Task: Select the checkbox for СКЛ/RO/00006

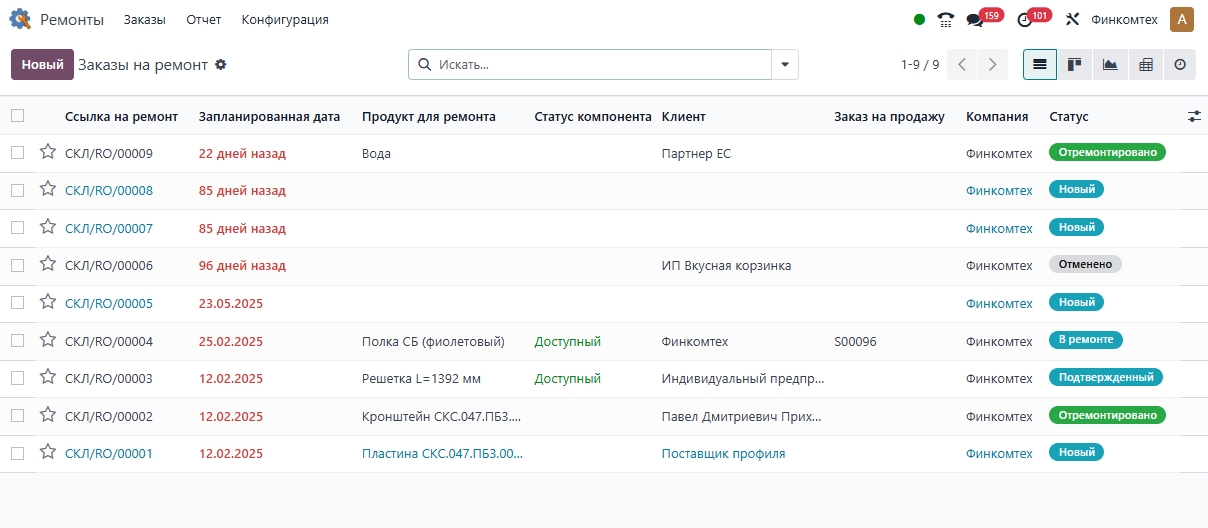Action: point(17,265)
